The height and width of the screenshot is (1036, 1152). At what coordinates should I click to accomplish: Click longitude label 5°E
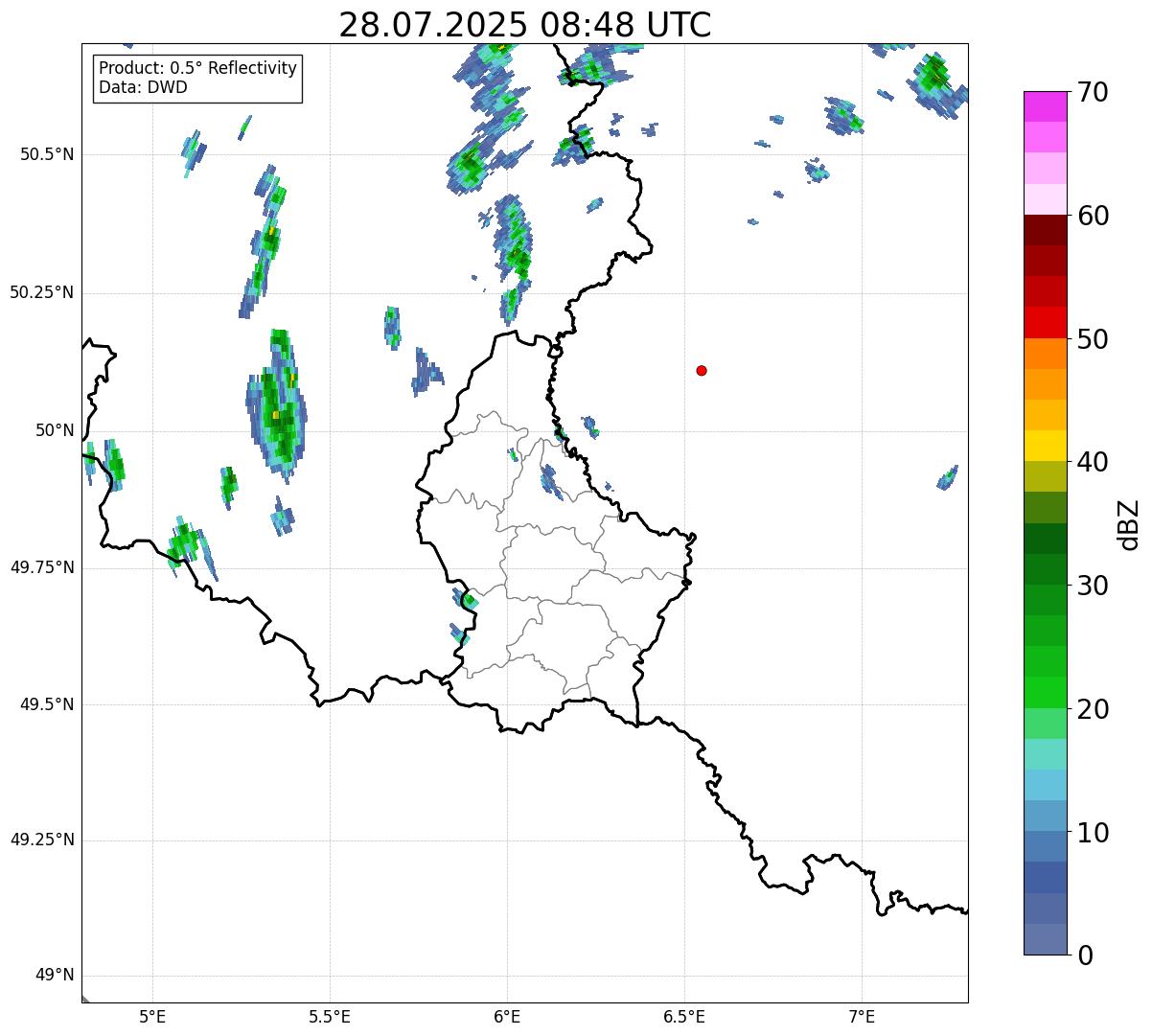[x=152, y=1016]
